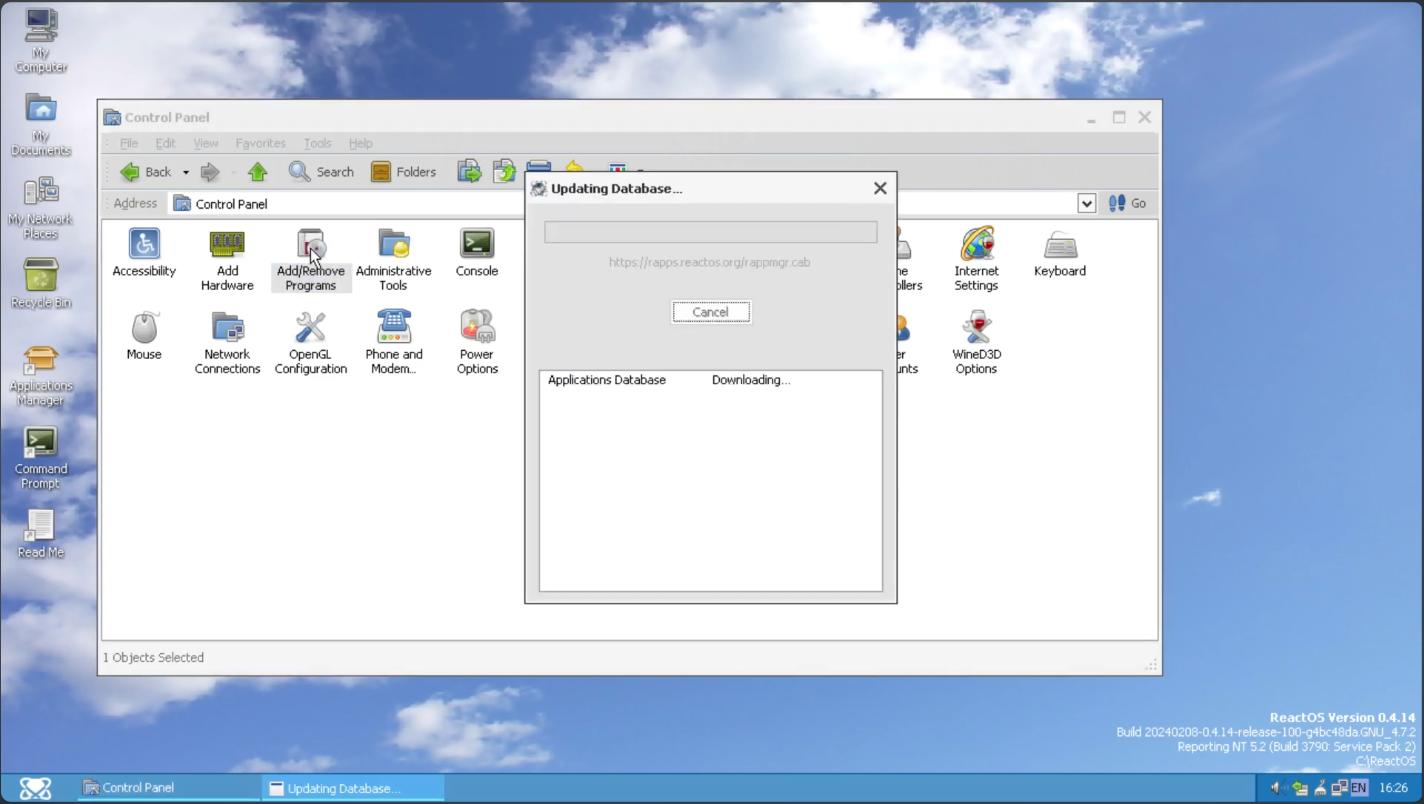The height and width of the screenshot is (804, 1424).
Task: Expand the Address bar dropdown arrow
Action: (1087, 203)
